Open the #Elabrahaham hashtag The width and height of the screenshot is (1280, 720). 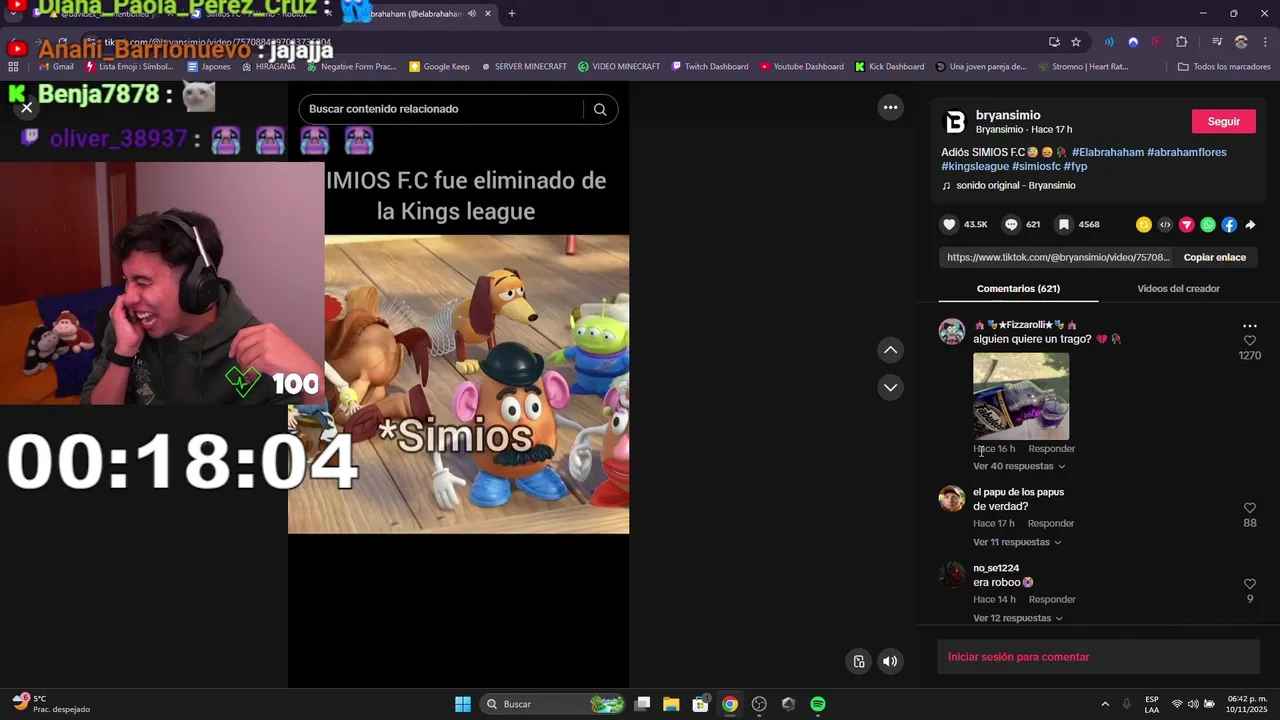point(1107,152)
